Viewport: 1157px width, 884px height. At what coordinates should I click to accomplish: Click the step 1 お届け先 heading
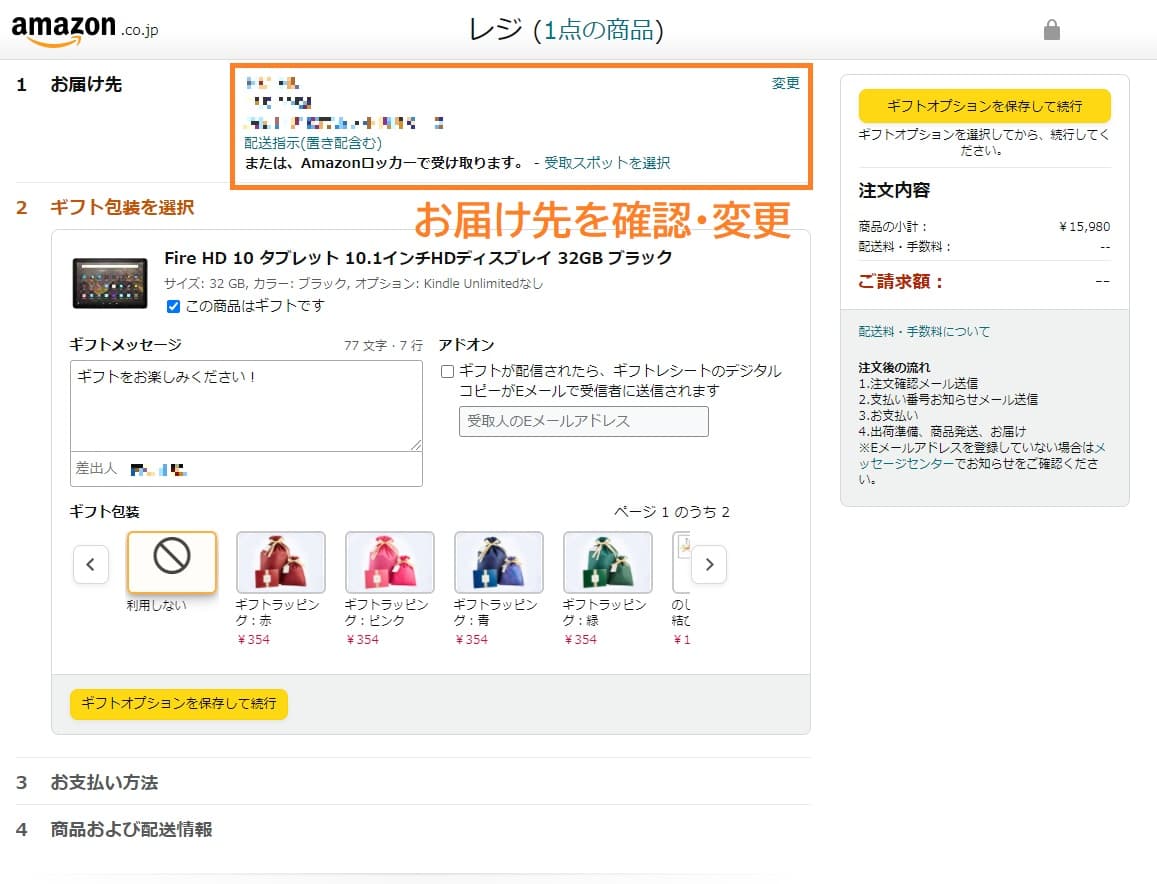point(86,85)
